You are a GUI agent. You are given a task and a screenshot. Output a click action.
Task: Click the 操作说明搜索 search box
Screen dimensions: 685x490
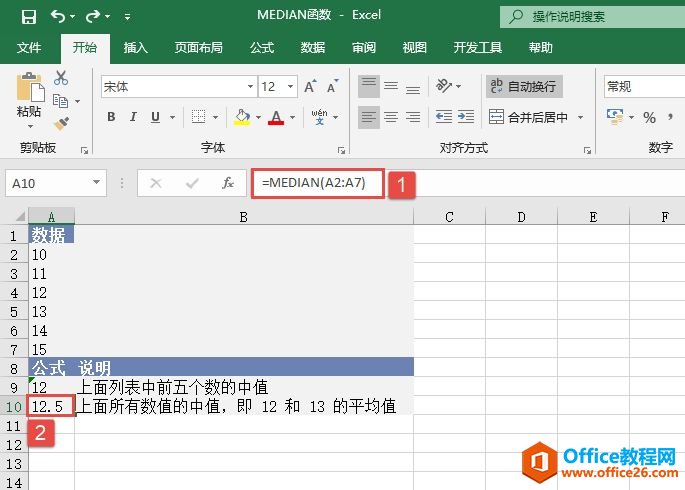point(590,16)
